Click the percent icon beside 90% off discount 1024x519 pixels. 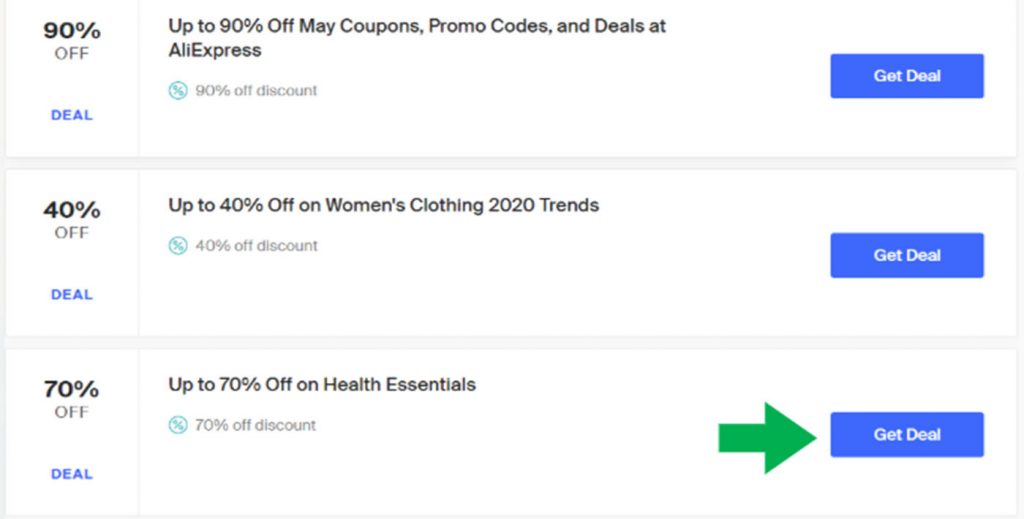tap(178, 90)
